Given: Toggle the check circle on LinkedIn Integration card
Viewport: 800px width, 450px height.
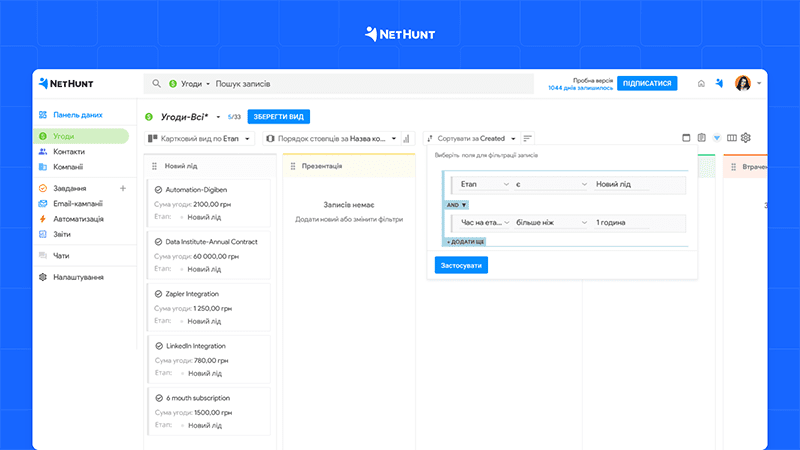Looking at the screenshot, I should [159, 346].
